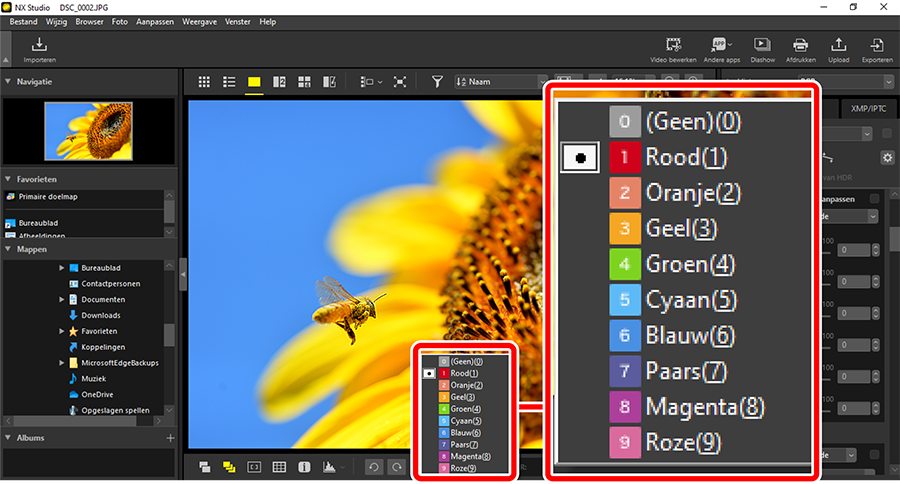This screenshot has height=484, width=900.
Task: Select the Downloads folder
Action: coord(100,315)
